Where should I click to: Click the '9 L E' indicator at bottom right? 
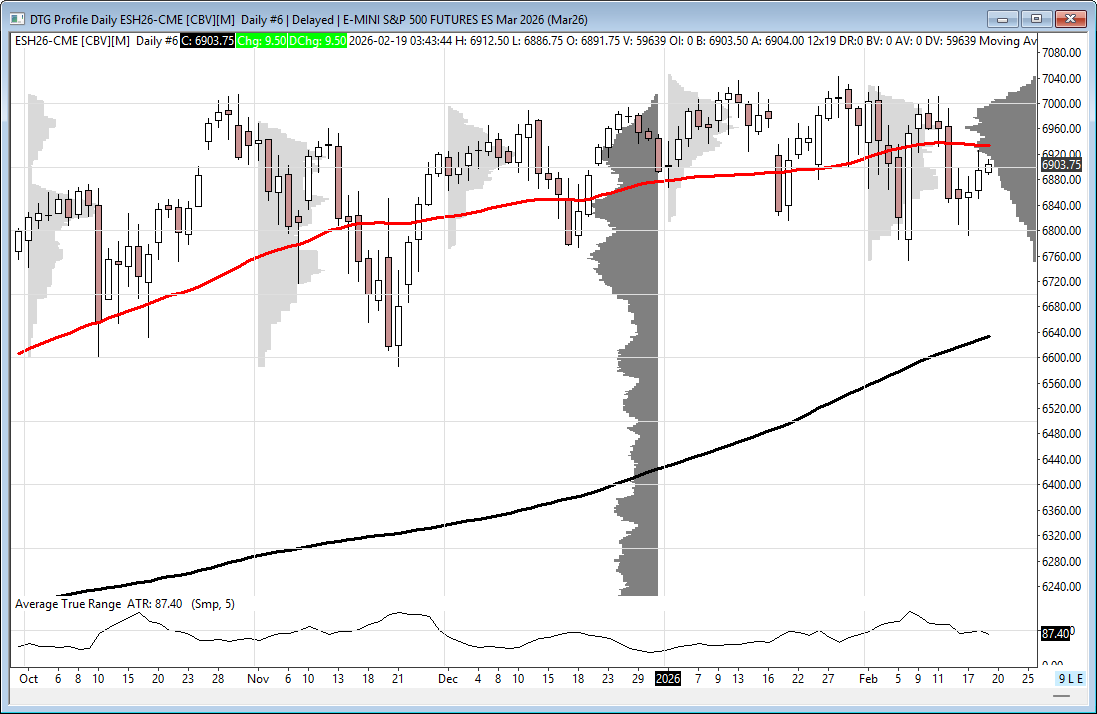click(1070, 678)
